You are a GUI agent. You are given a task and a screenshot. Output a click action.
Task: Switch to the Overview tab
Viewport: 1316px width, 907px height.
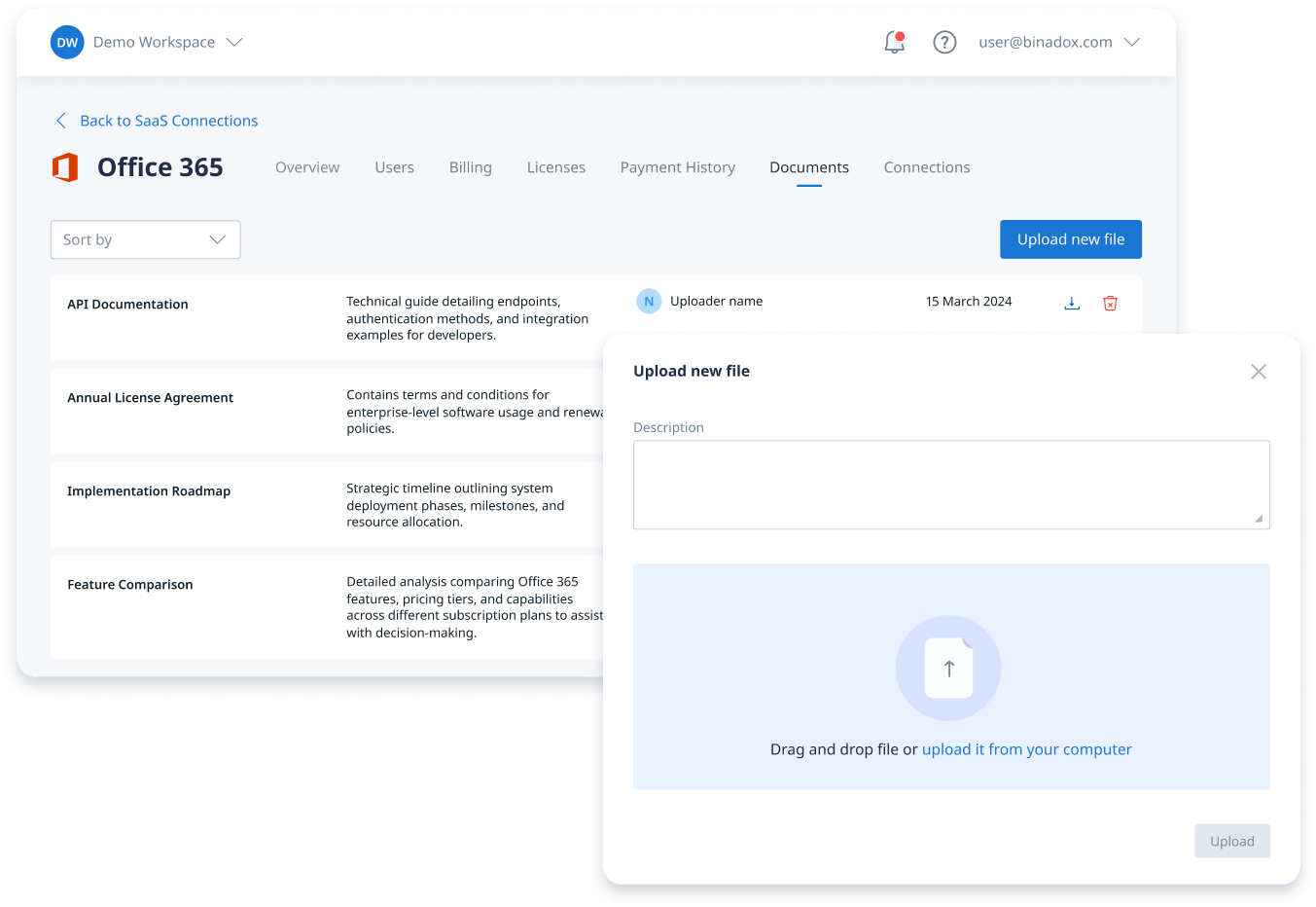pos(307,167)
